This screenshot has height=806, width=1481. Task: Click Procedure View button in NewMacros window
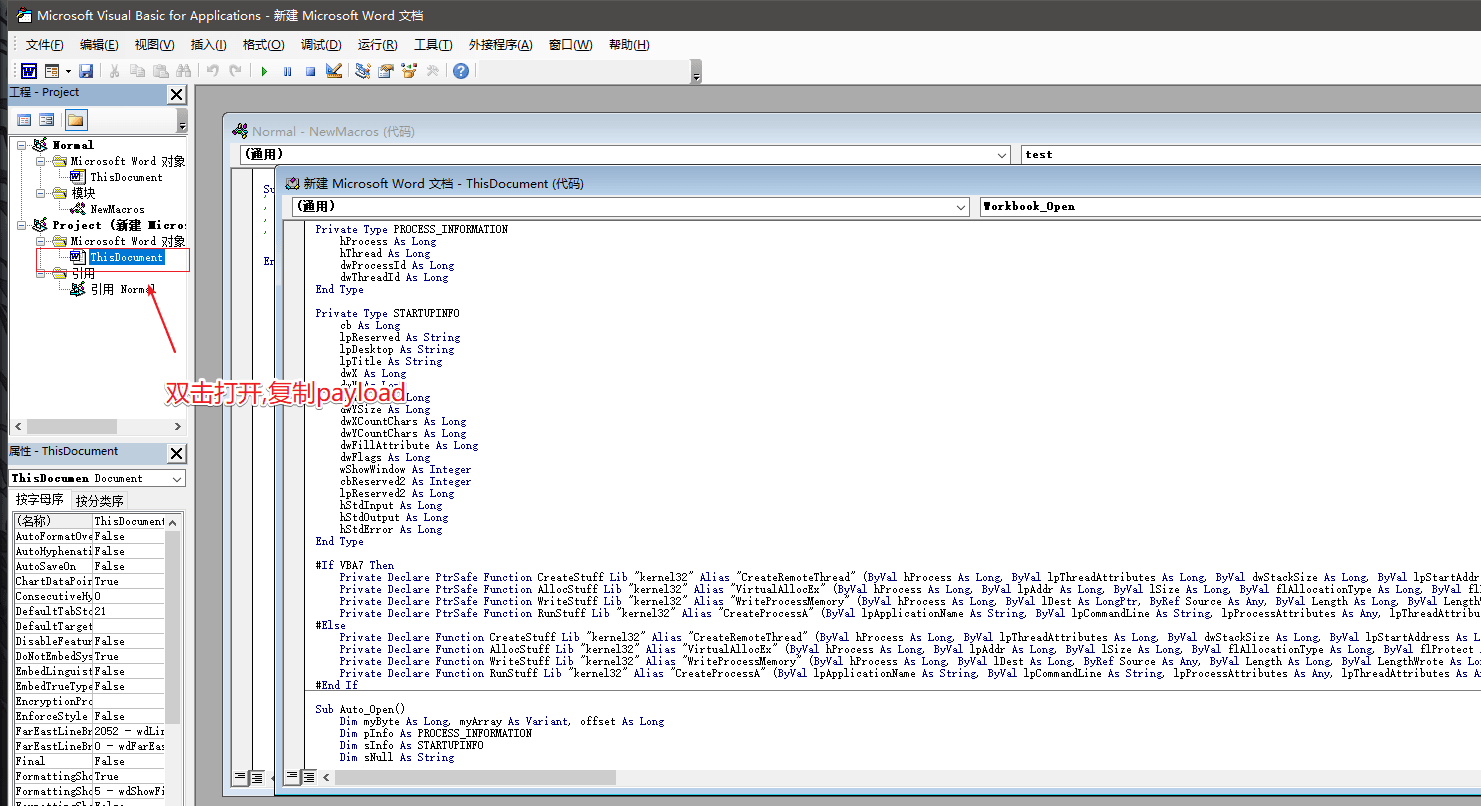click(240, 776)
